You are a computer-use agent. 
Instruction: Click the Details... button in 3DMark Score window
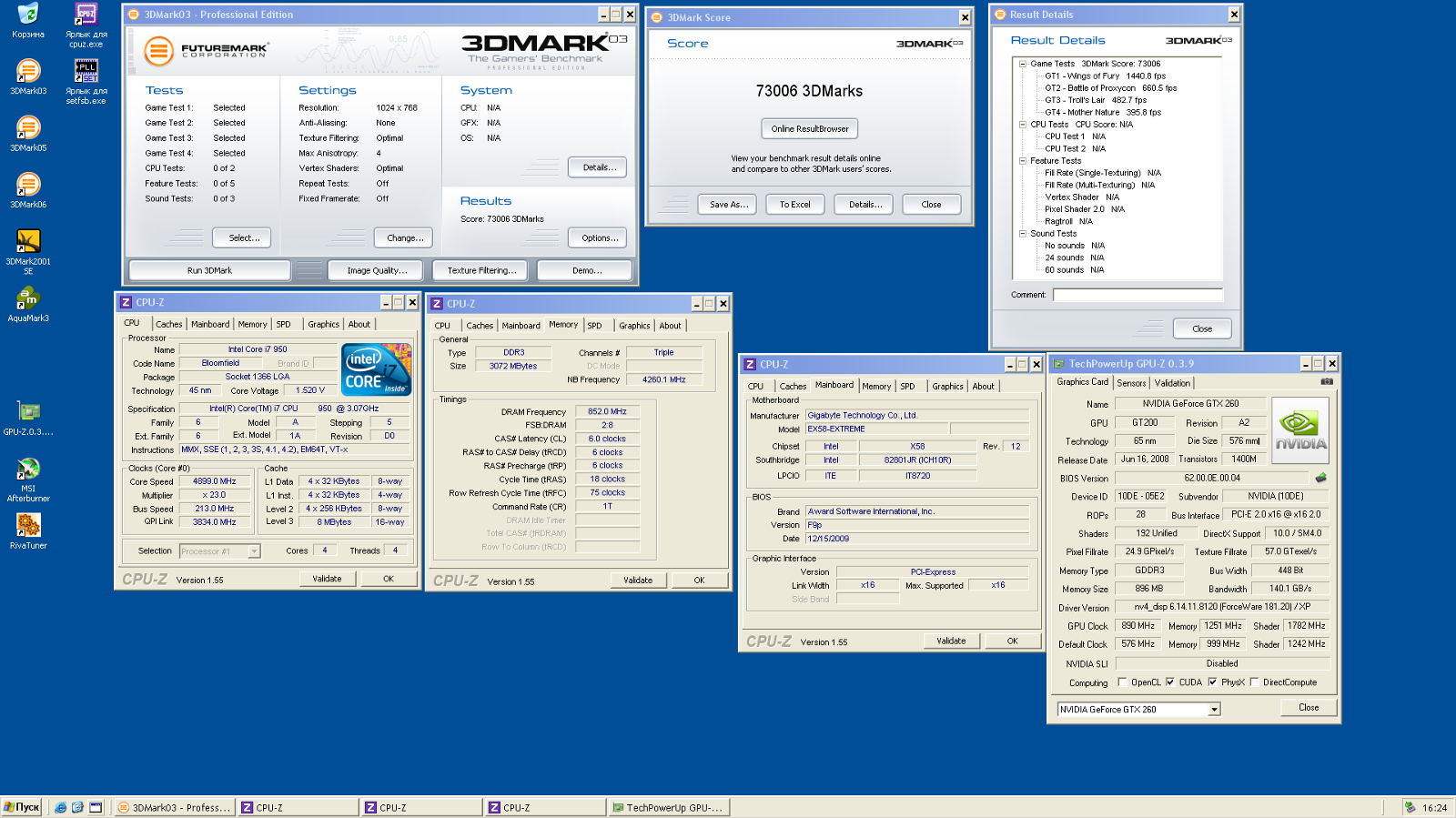[x=864, y=204]
